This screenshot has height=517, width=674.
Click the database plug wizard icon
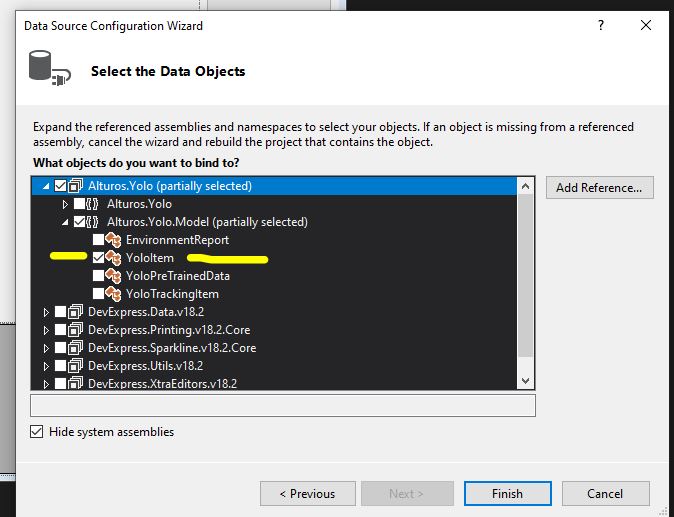tap(49, 69)
